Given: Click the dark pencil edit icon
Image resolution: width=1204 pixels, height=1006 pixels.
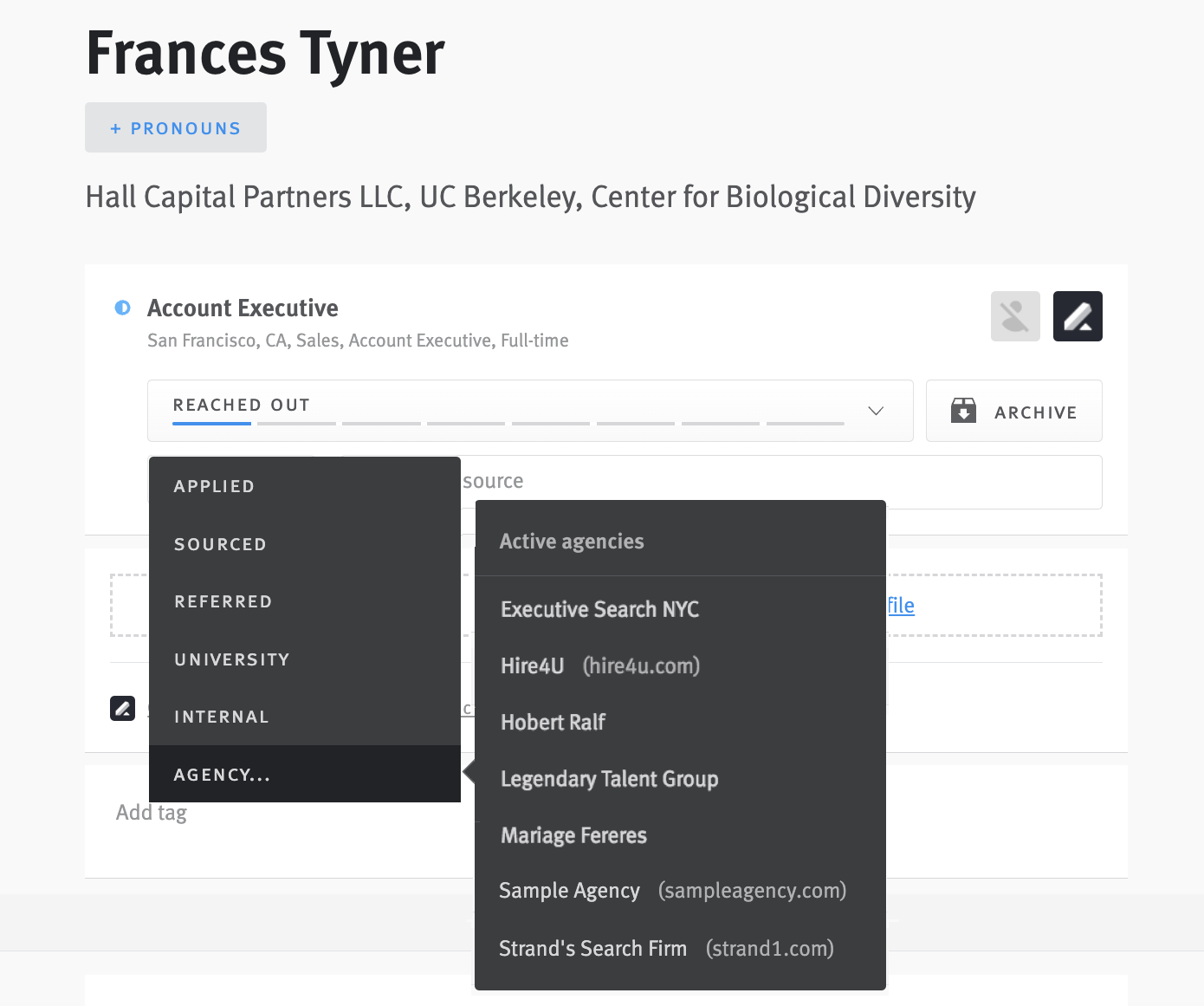Looking at the screenshot, I should click(x=1077, y=315).
